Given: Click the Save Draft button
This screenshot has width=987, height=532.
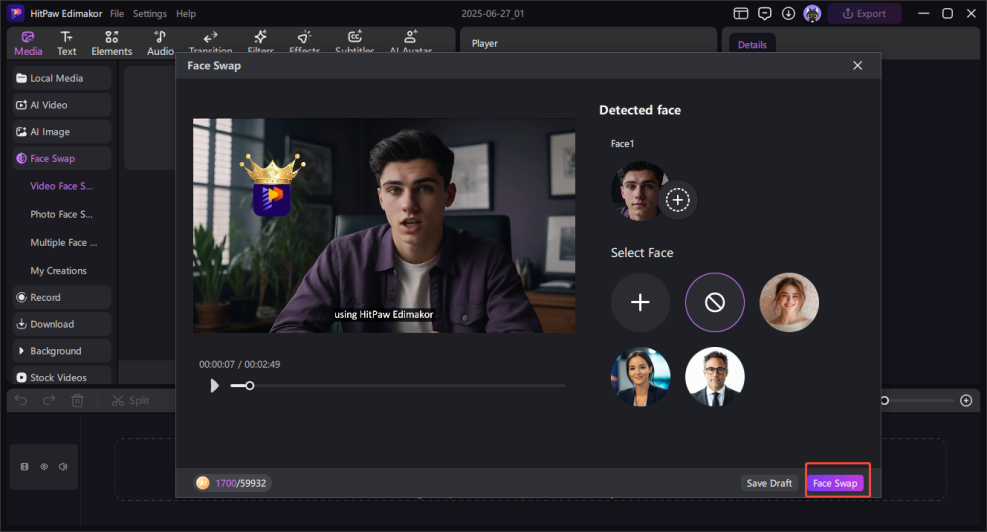Looking at the screenshot, I should click(x=769, y=483).
